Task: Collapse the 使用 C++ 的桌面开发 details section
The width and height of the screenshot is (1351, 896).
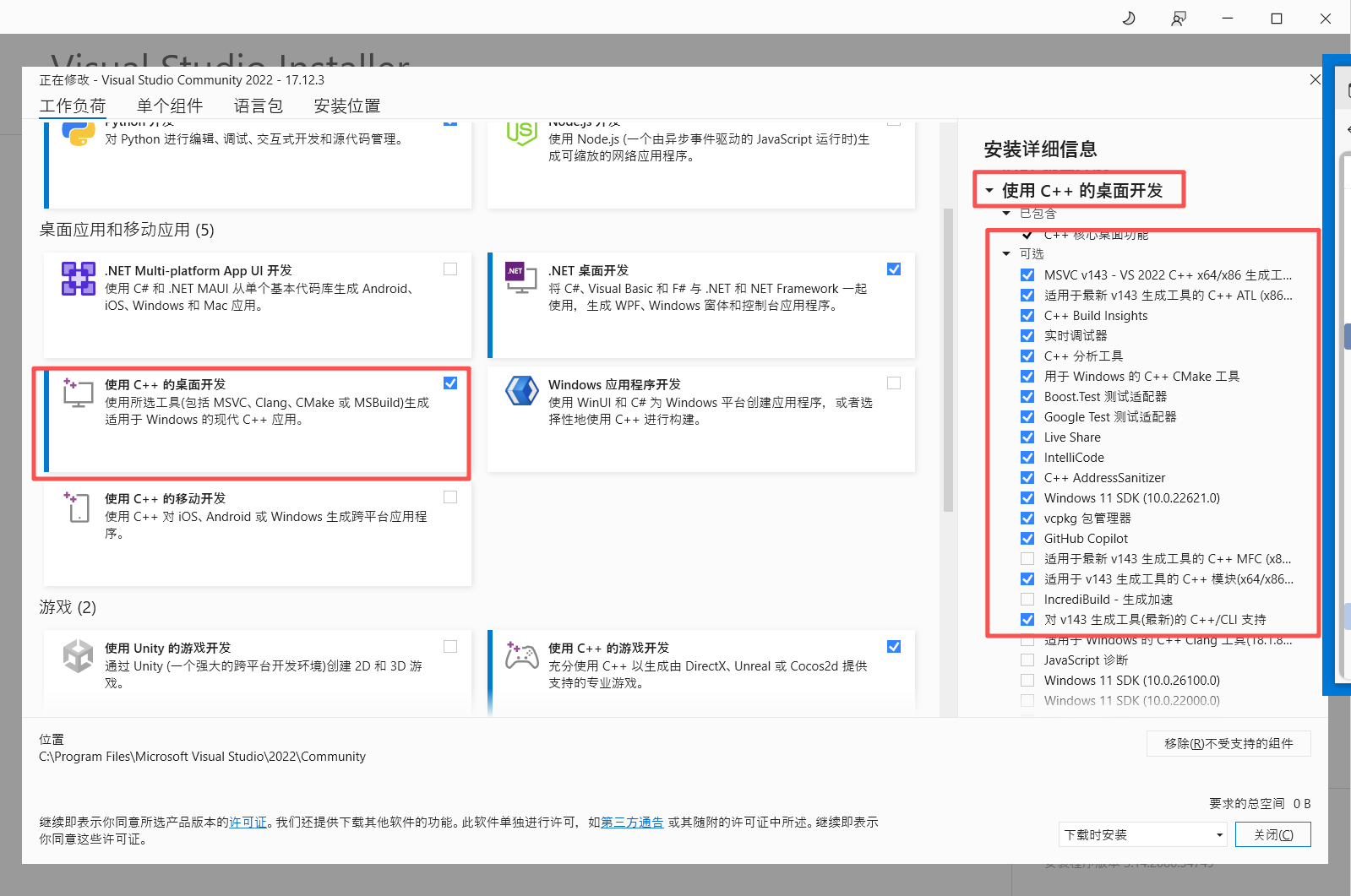Action: pyautogui.click(x=989, y=191)
